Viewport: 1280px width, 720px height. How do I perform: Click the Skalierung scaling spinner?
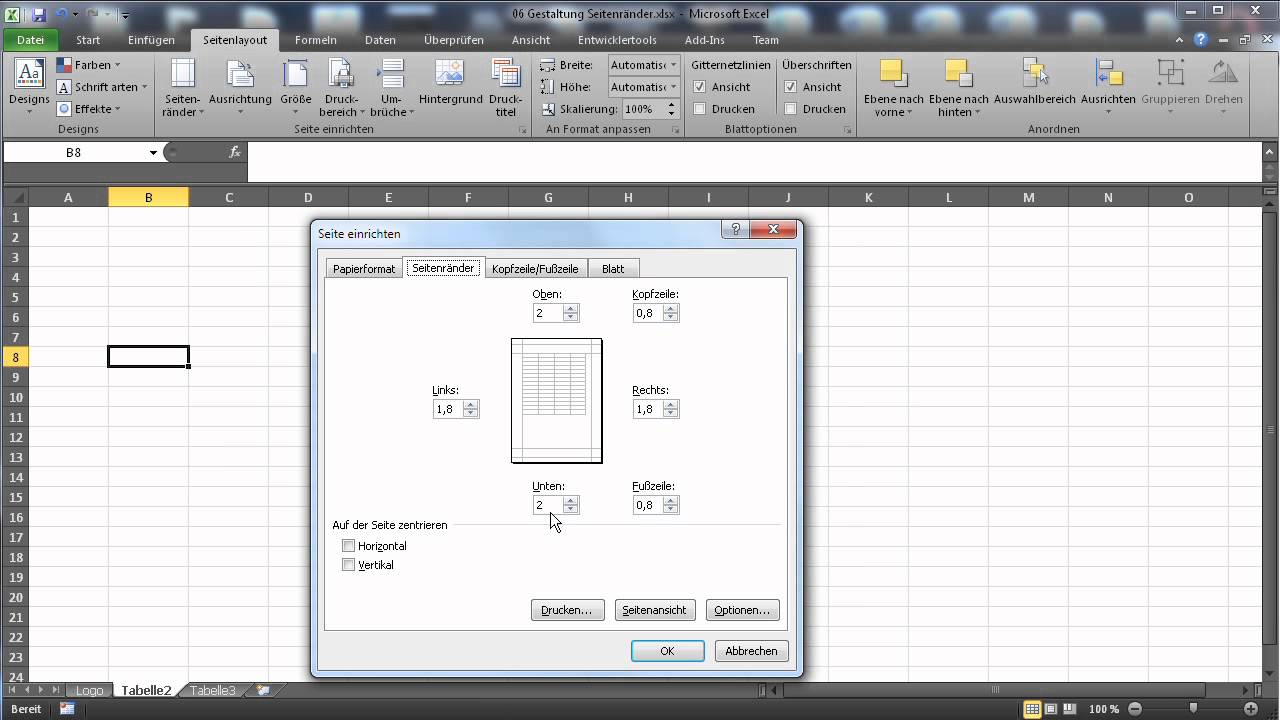pos(672,109)
